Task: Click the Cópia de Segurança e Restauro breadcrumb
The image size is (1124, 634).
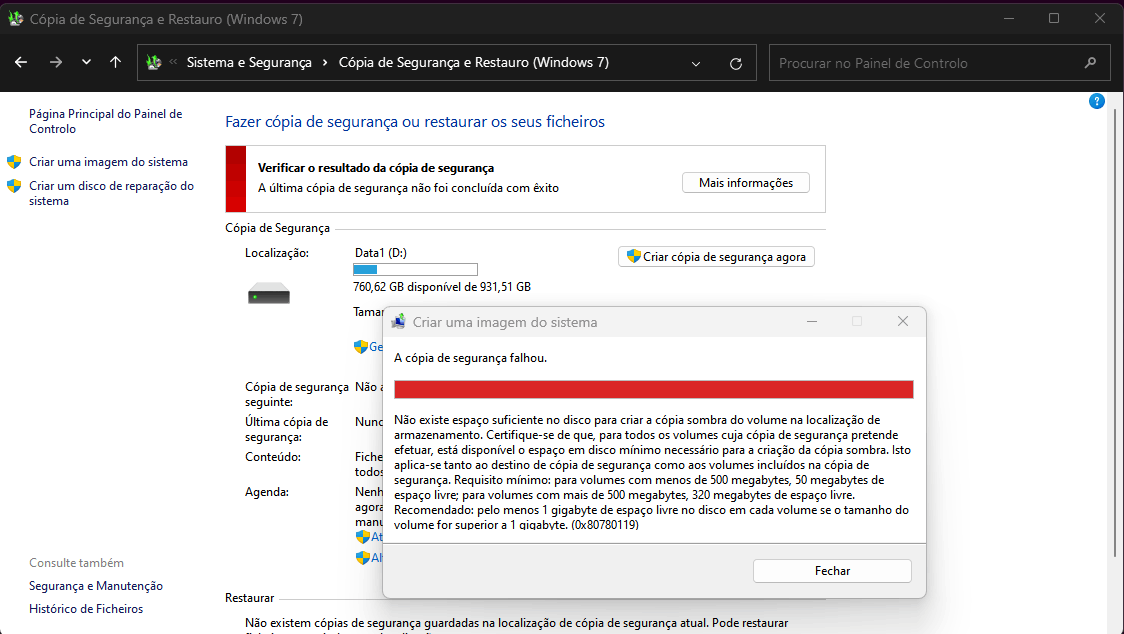Action: pyautogui.click(x=473, y=62)
